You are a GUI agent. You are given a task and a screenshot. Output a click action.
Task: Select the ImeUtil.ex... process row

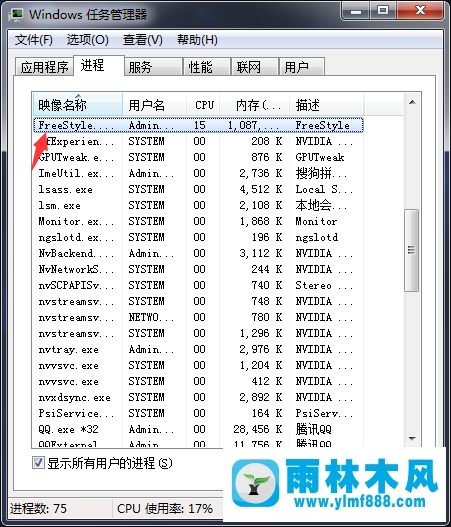[198, 173]
